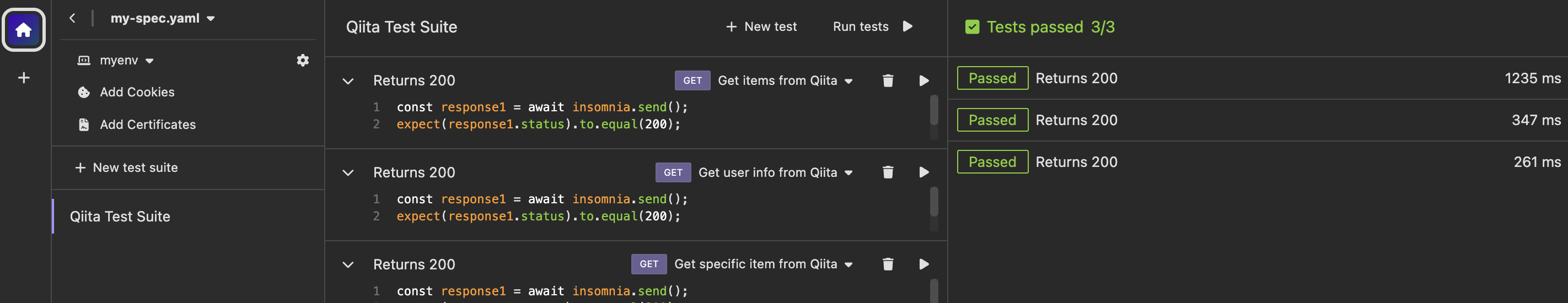Delete the Get user info test

[888, 173]
